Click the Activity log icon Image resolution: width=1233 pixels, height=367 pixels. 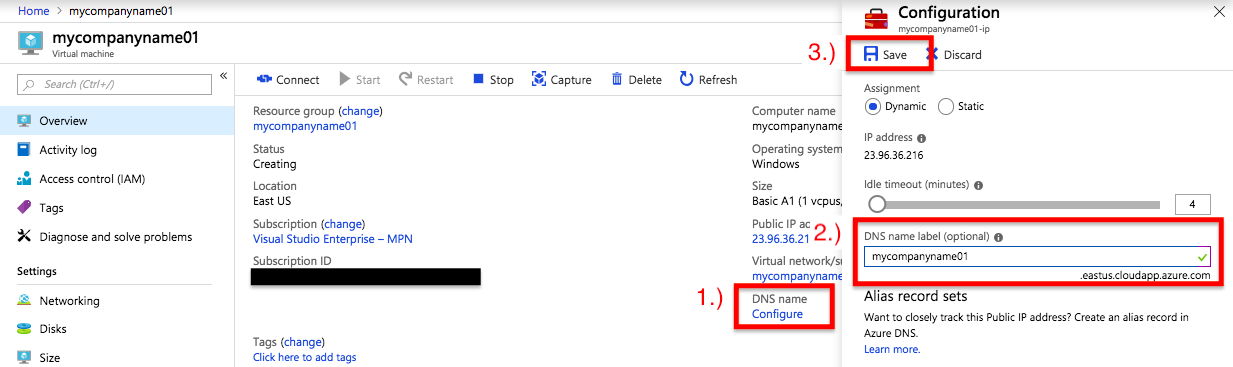23,150
